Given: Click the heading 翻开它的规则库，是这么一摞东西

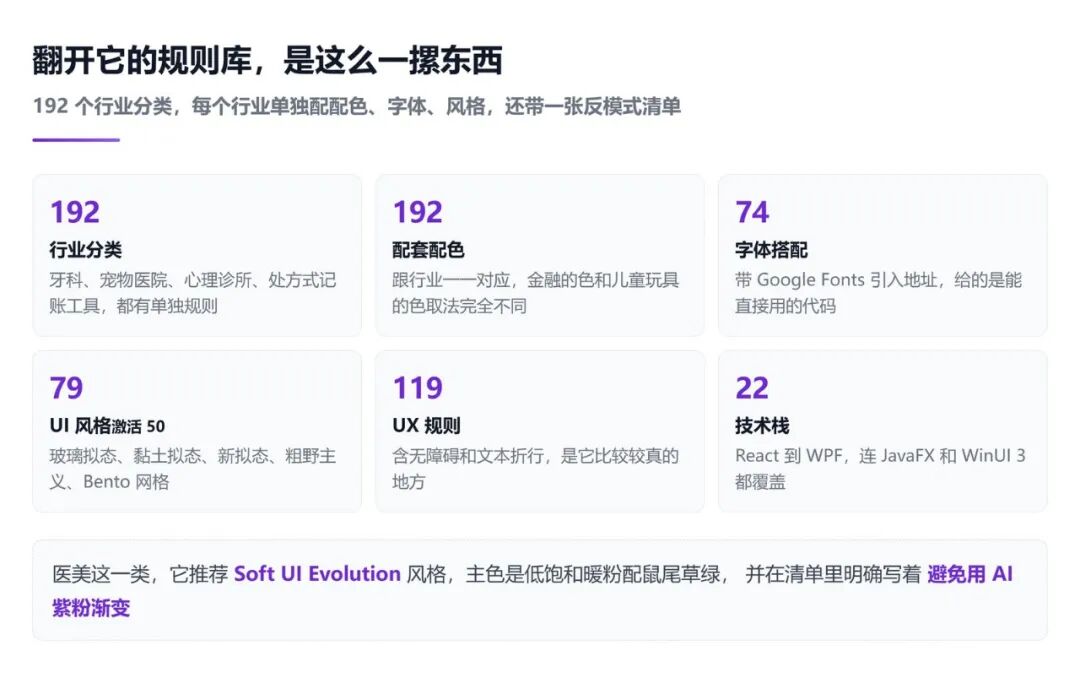Looking at the screenshot, I should tap(267, 61).
